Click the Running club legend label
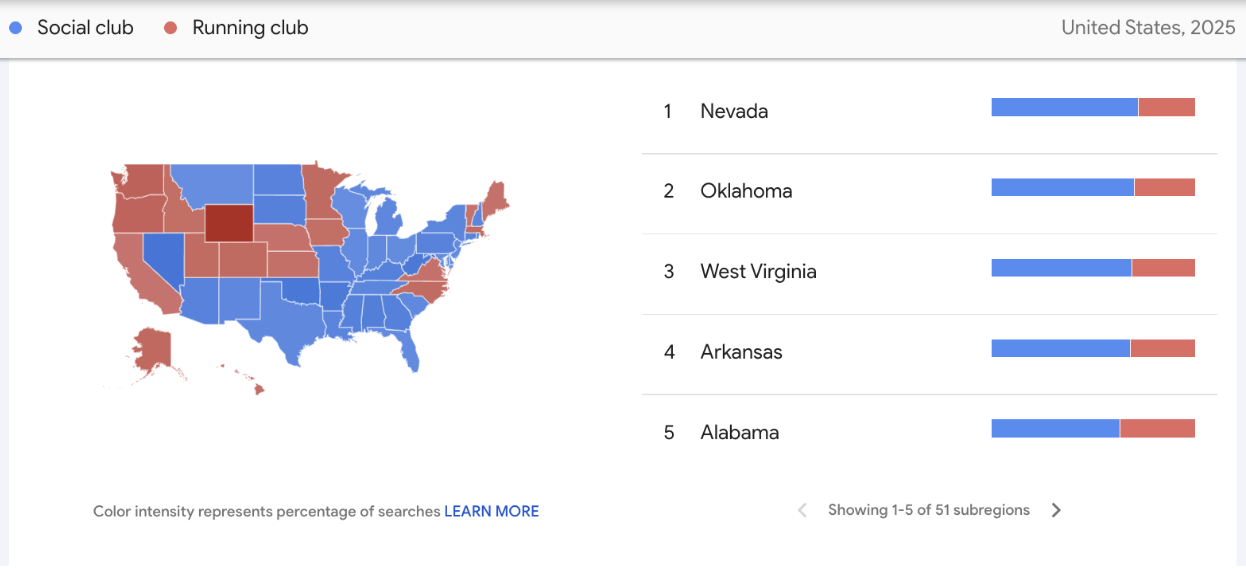 (250, 28)
